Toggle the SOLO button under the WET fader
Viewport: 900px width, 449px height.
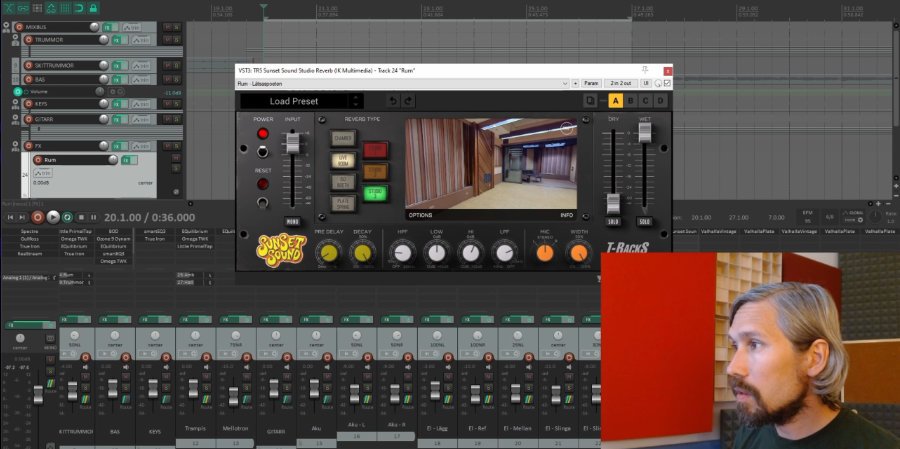[x=645, y=222]
